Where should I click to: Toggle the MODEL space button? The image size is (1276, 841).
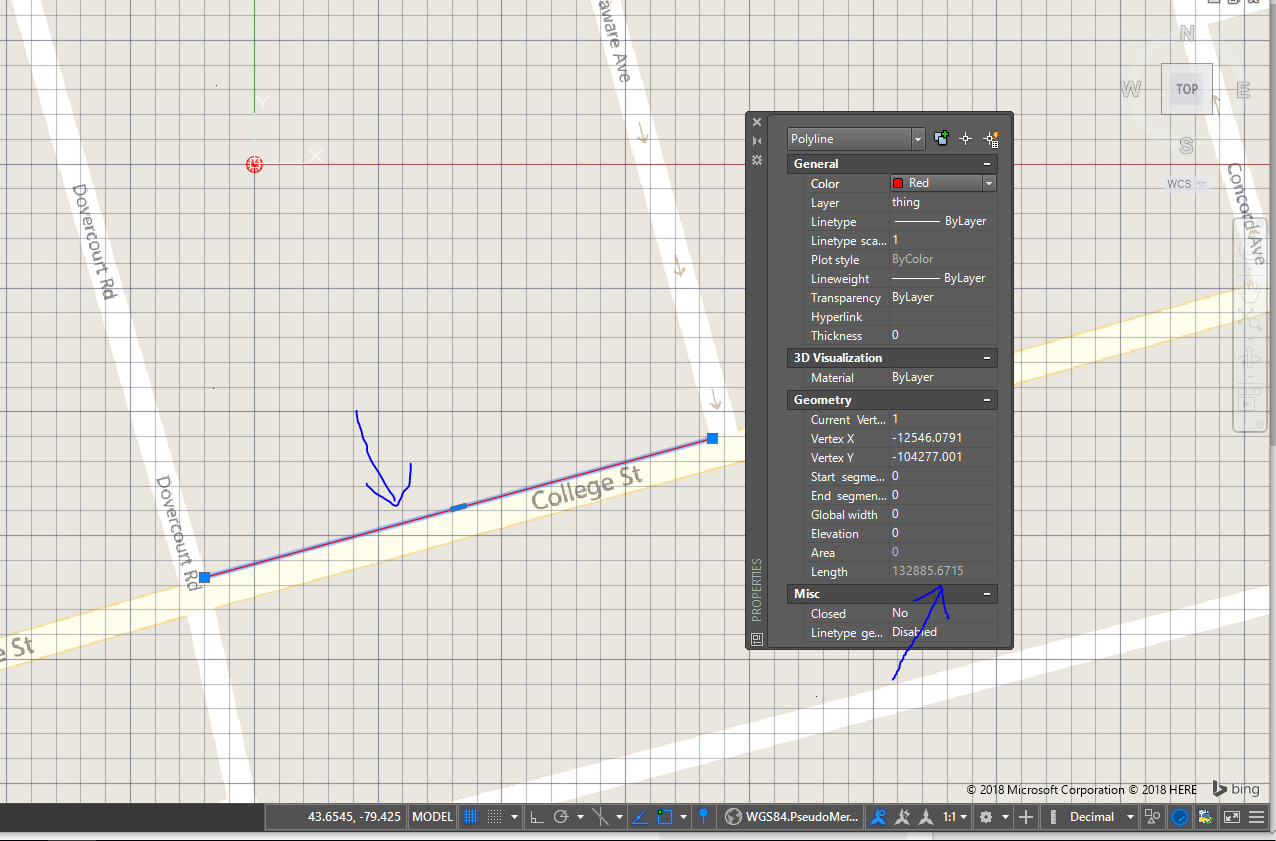coord(431,817)
